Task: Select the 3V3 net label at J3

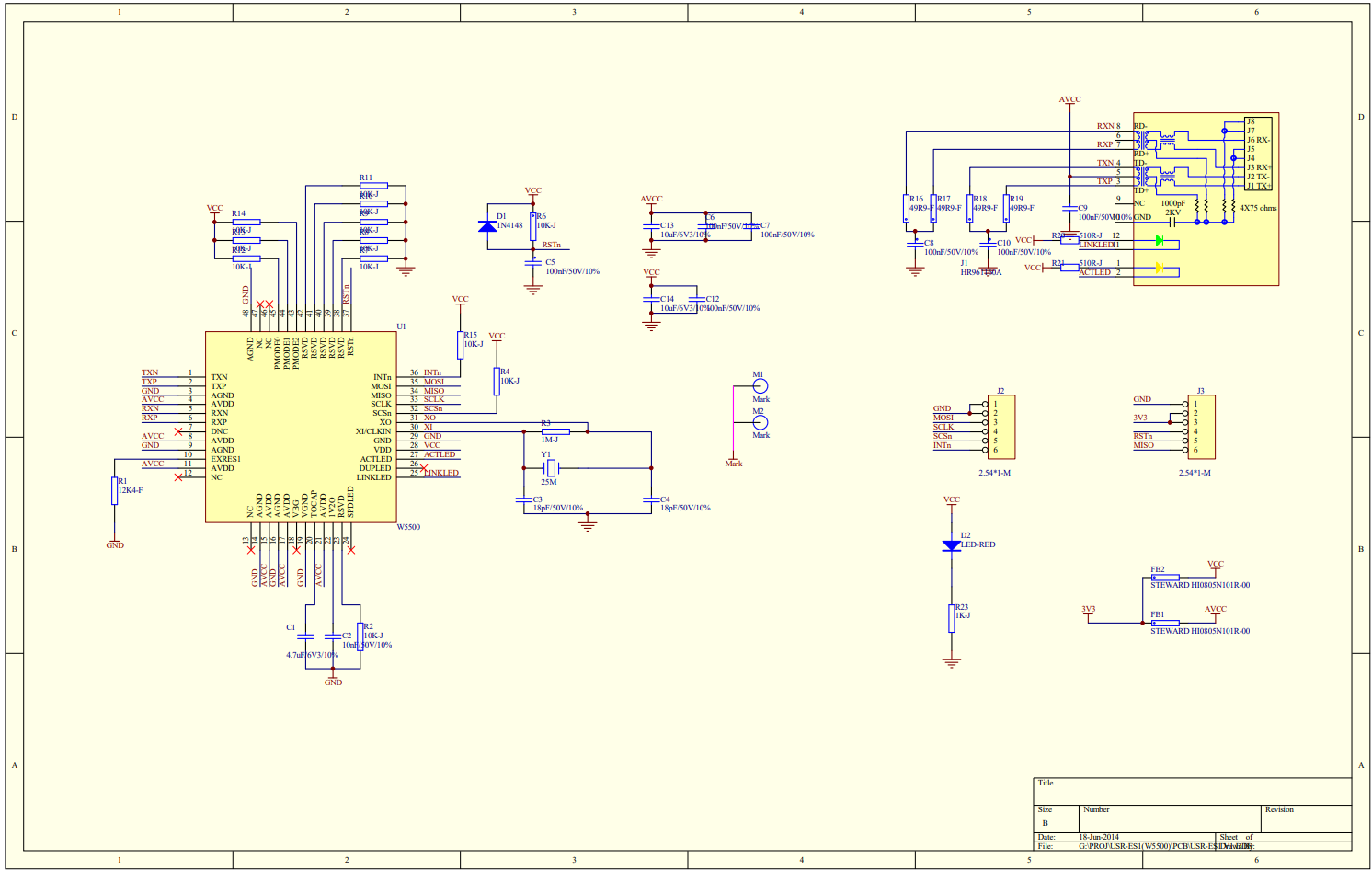Action: pos(1140,418)
